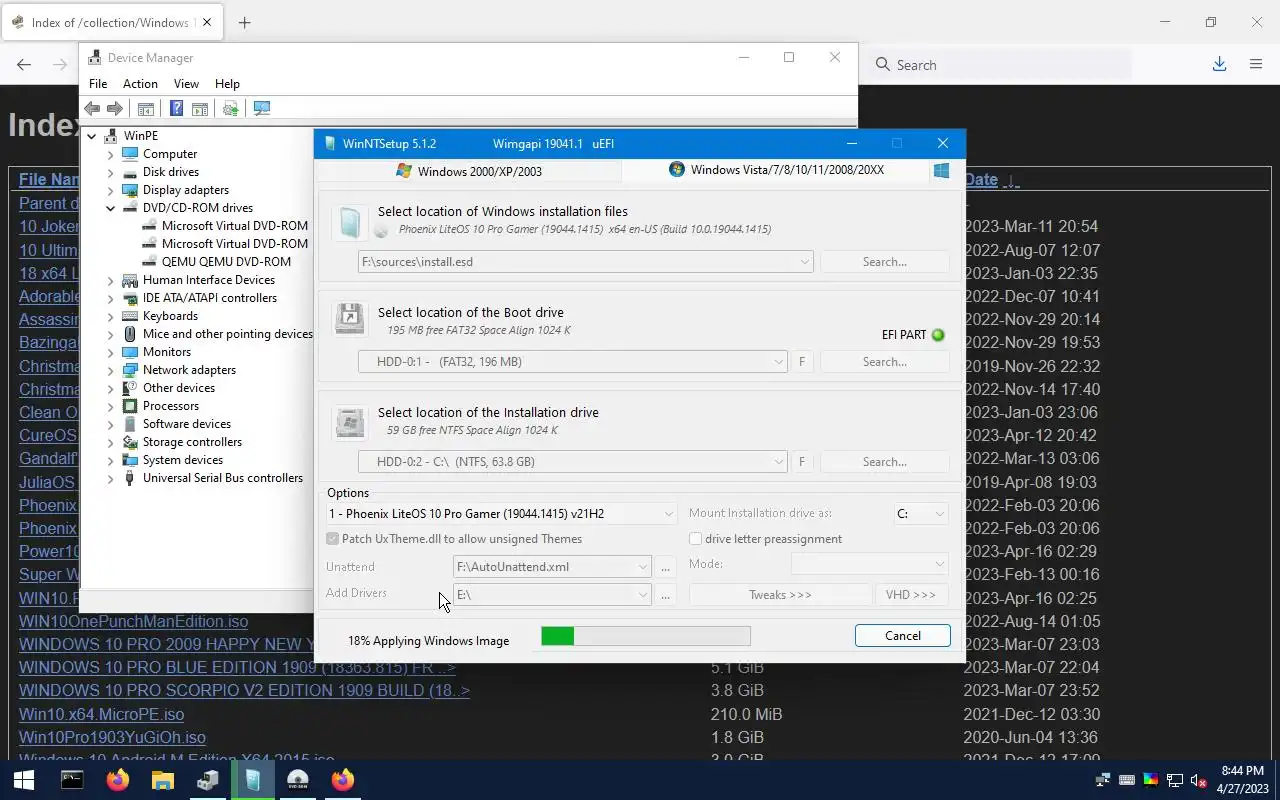The width and height of the screenshot is (1280, 800).
Task: Collapse the DVD/CD-ROM drives node
Action: coord(110,208)
